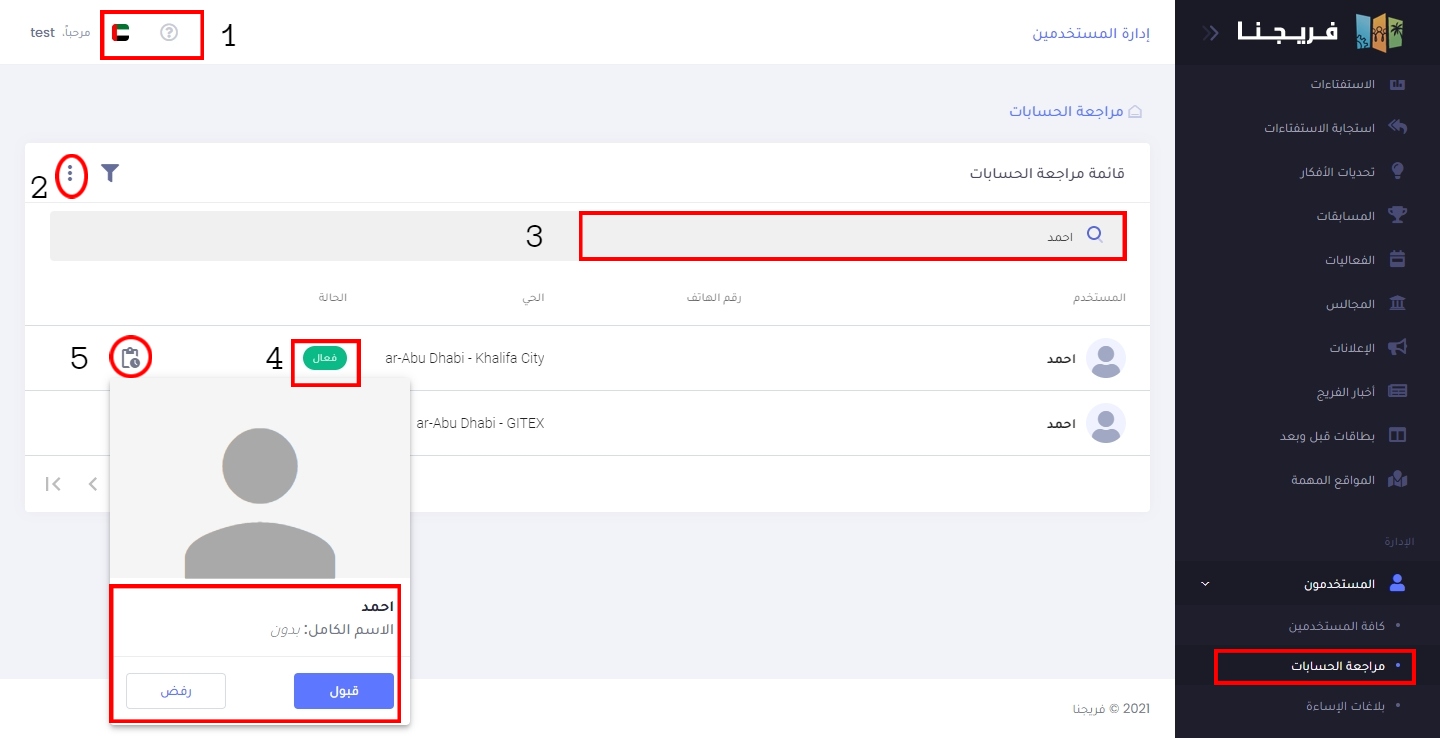The width and height of the screenshot is (1440, 738).
Task: Collapse the المستخدمون menu section
Action: click(x=1205, y=584)
